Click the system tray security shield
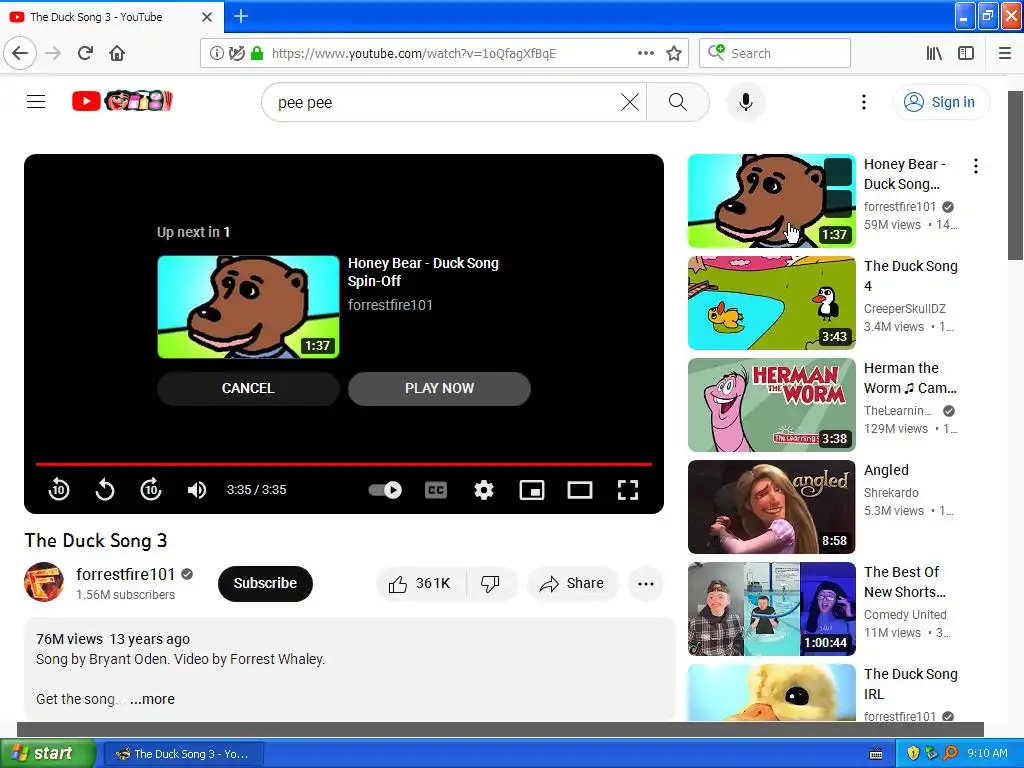The image size is (1024, 768). point(913,754)
